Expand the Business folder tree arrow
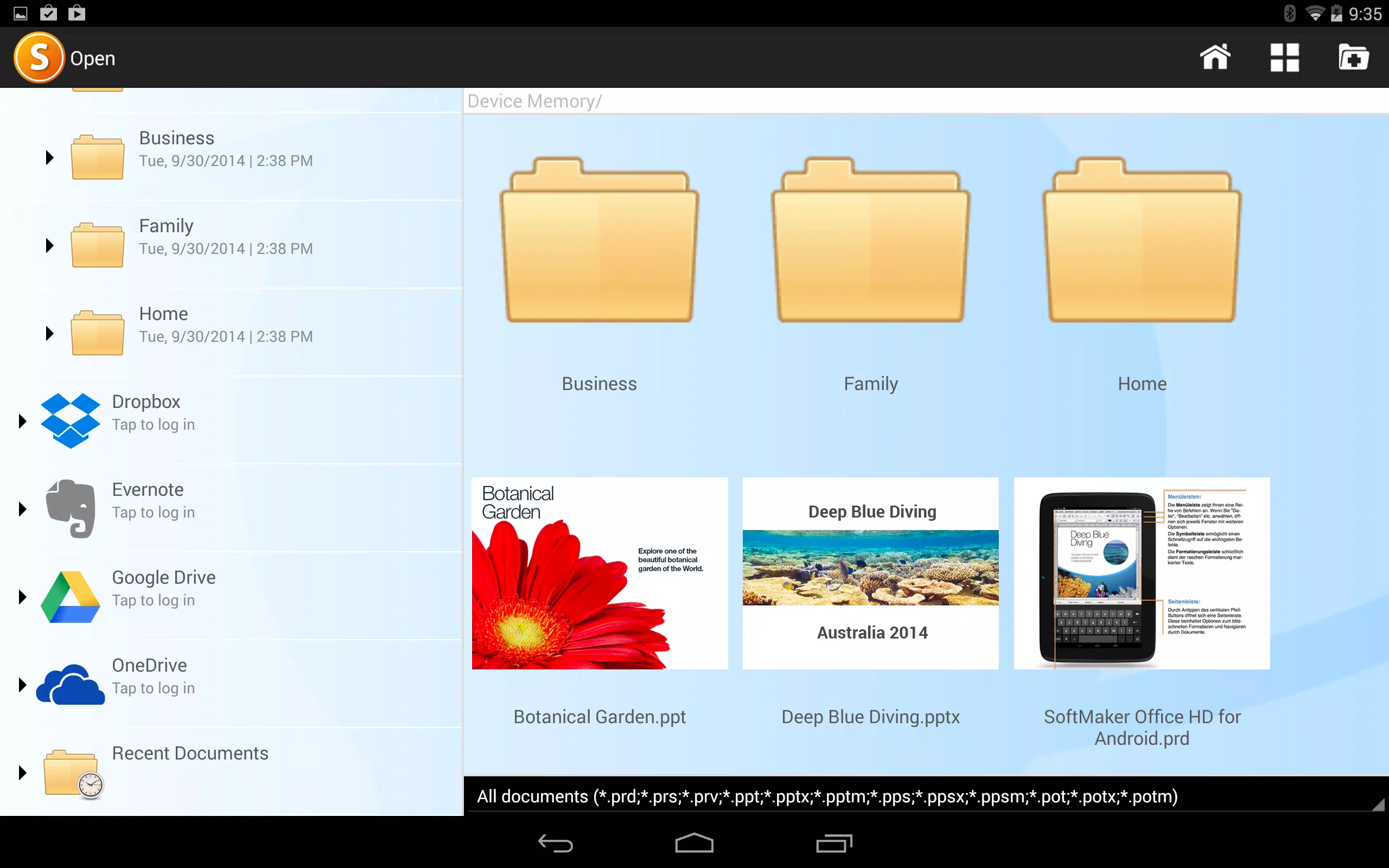The height and width of the screenshot is (868, 1389). 49,157
